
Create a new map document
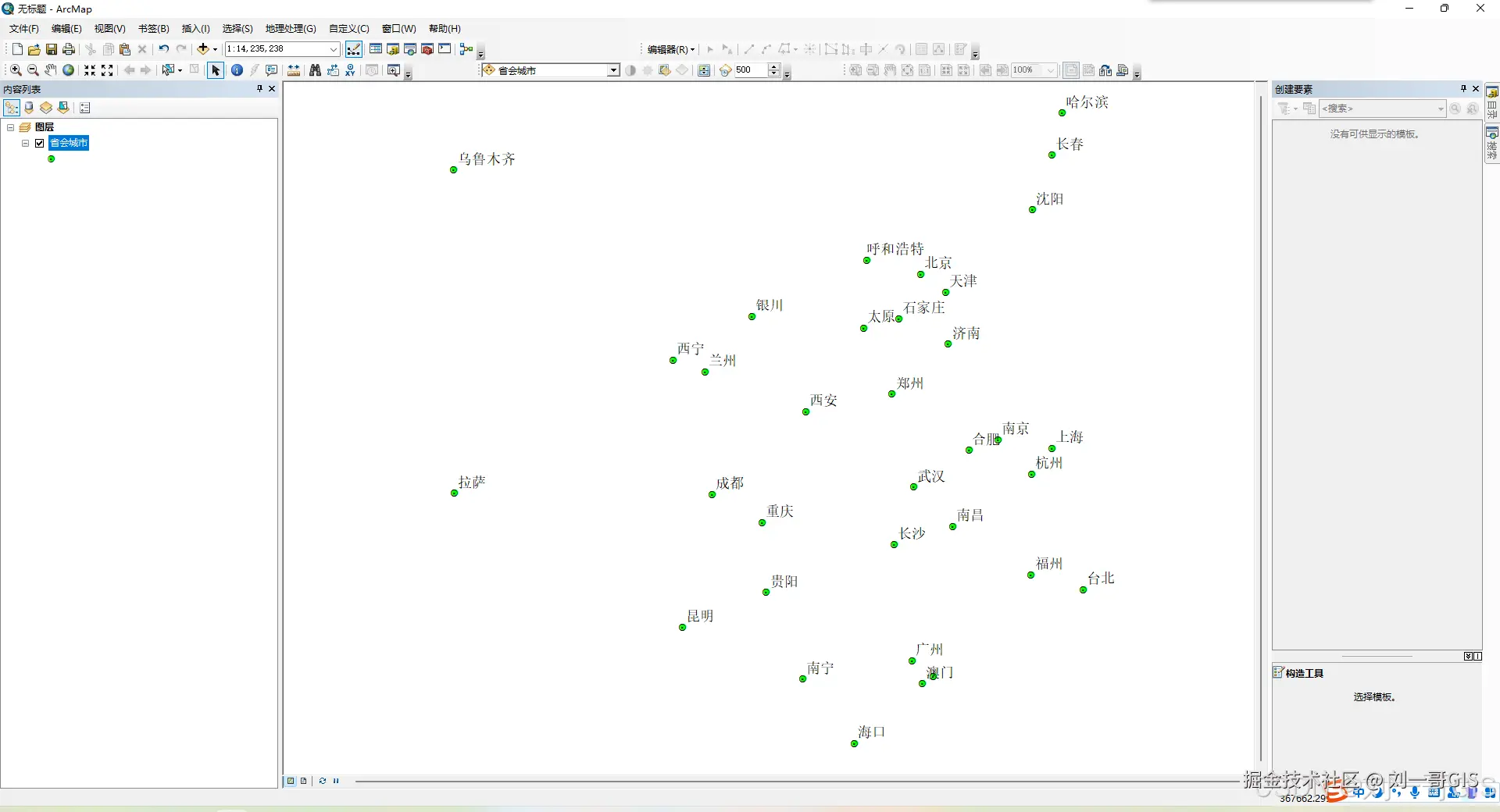coord(17,49)
